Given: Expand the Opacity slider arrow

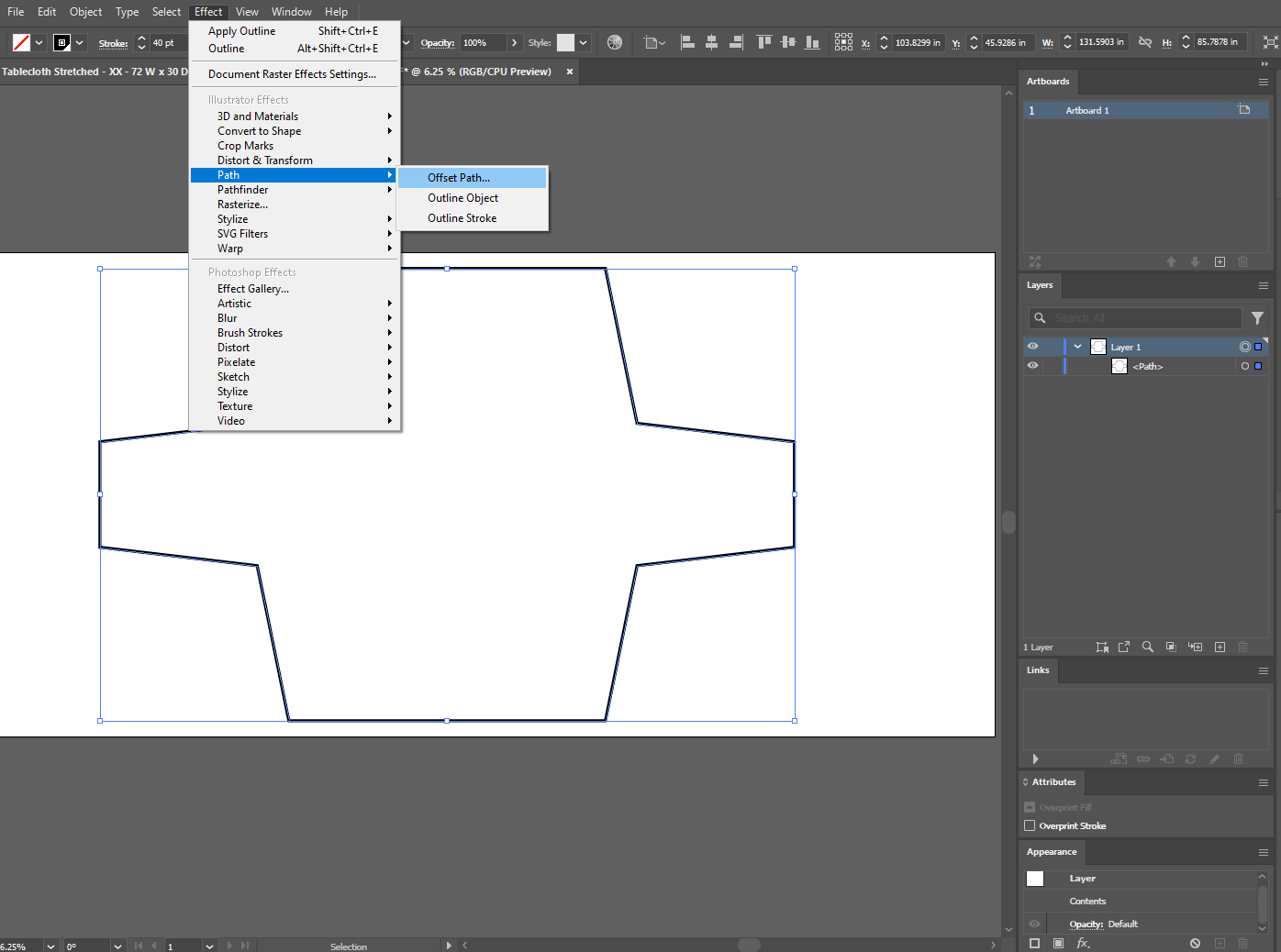Looking at the screenshot, I should pyautogui.click(x=514, y=42).
